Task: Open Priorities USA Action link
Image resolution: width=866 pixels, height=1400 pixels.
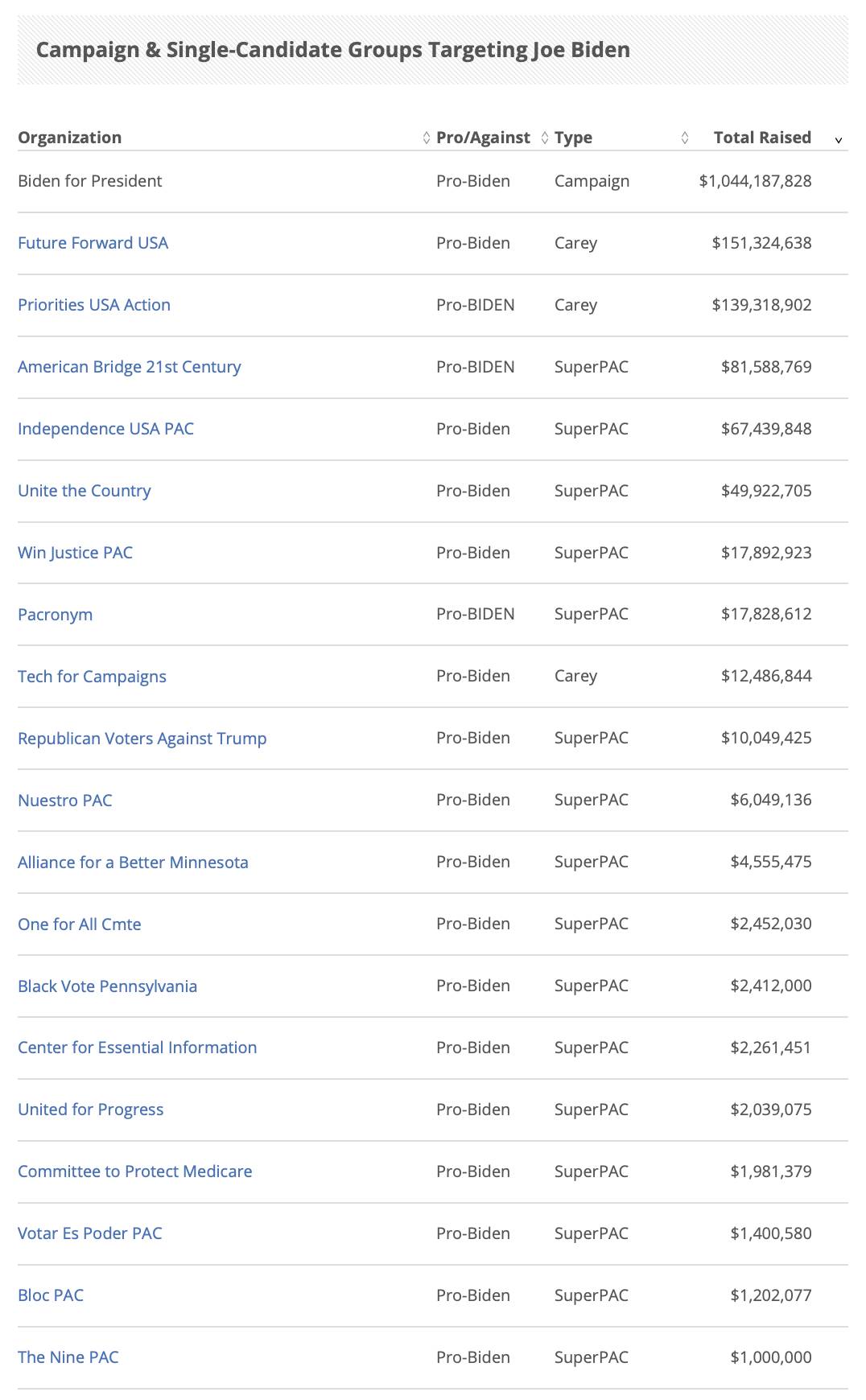Action: [94, 305]
